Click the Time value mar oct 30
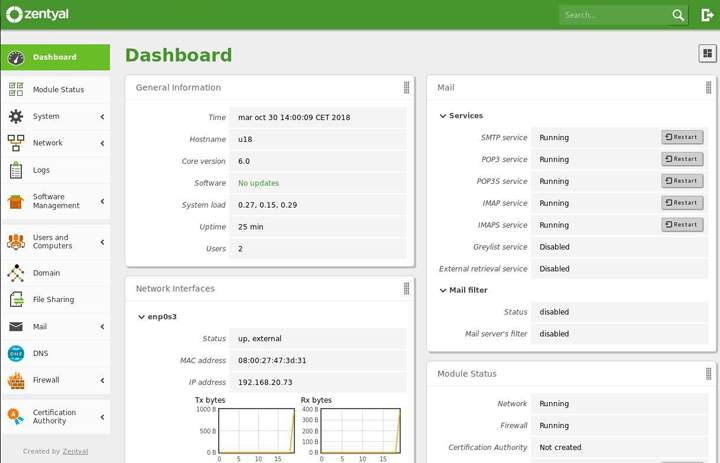Image resolution: width=720 pixels, height=463 pixels. tap(294, 118)
